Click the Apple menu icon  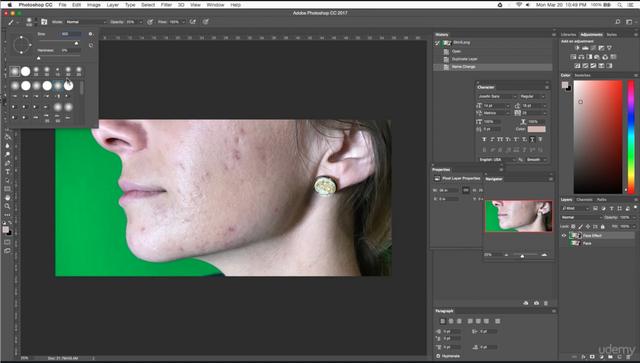(10, 5)
